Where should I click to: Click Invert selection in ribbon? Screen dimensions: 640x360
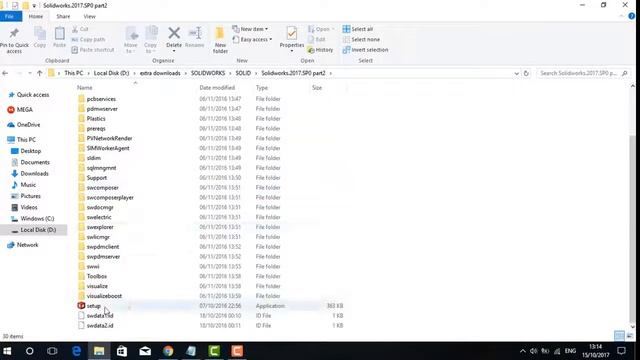pyautogui.click(x=365, y=50)
